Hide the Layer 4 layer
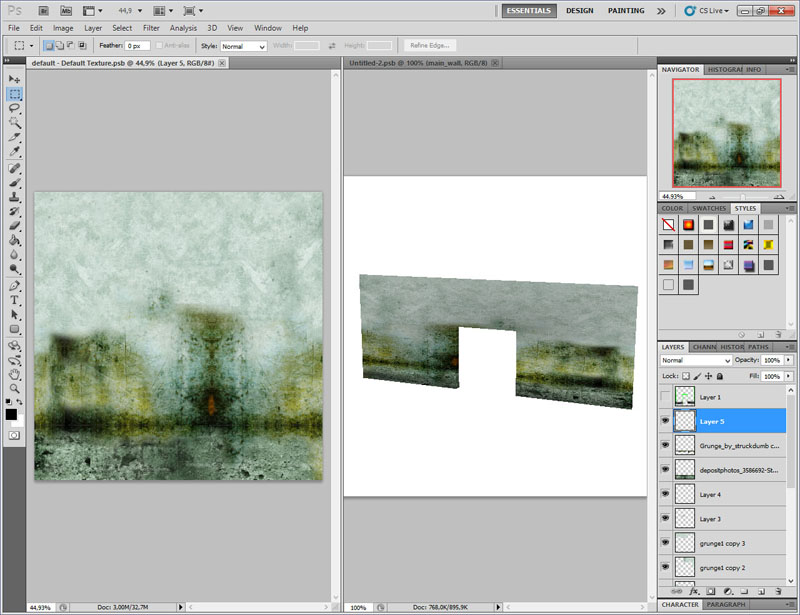The width and height of the screenshot is (800, 615). [x=665, y=494]
